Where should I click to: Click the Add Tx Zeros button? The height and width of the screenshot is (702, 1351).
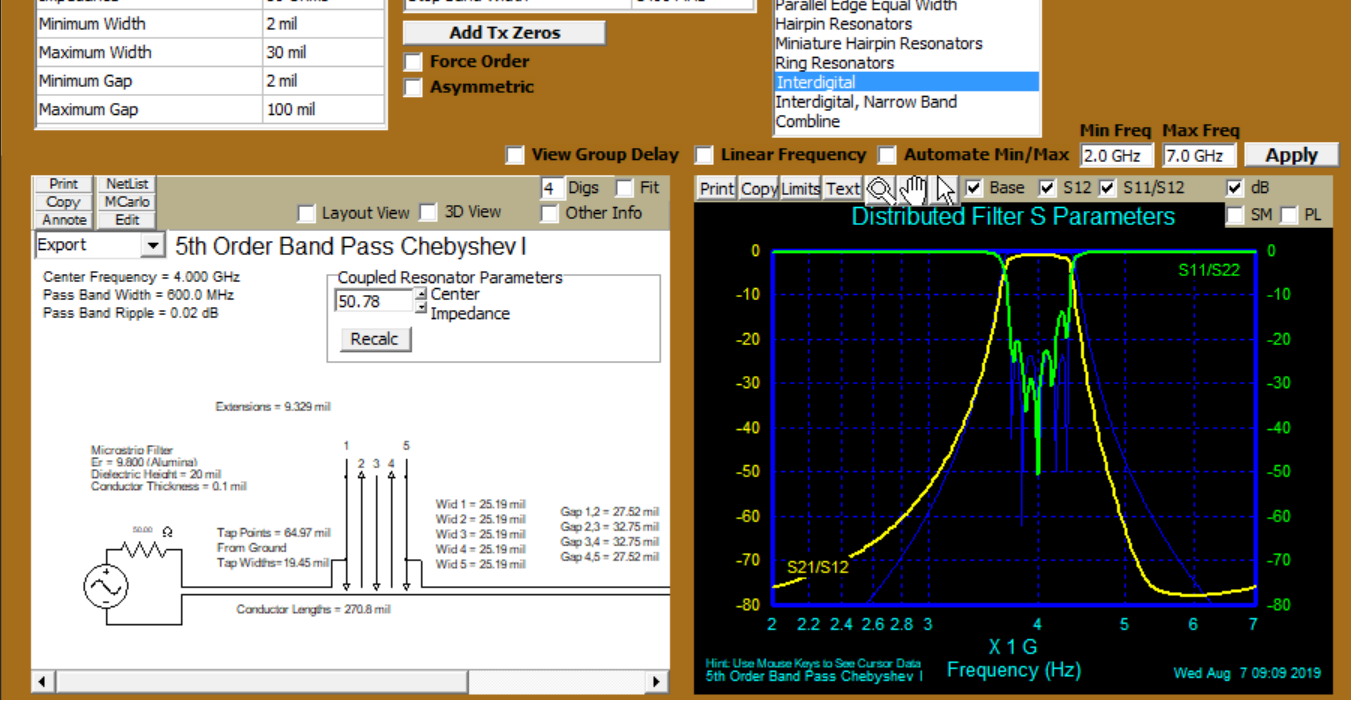pos(504,33)
